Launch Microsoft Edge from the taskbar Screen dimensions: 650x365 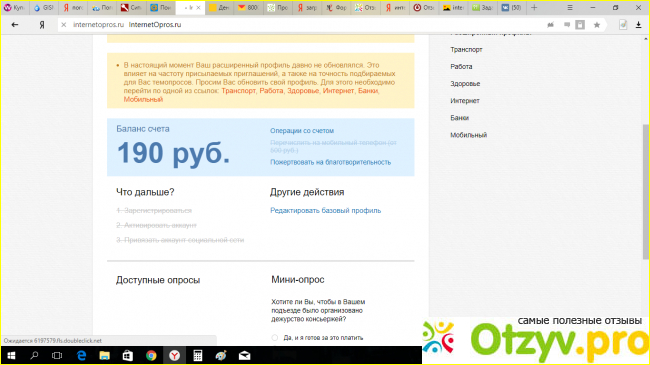tap(82, 355)
